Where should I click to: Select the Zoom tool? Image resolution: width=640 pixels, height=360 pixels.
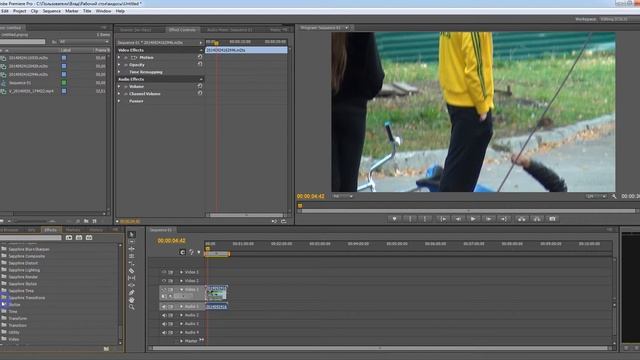coord(131,307)
